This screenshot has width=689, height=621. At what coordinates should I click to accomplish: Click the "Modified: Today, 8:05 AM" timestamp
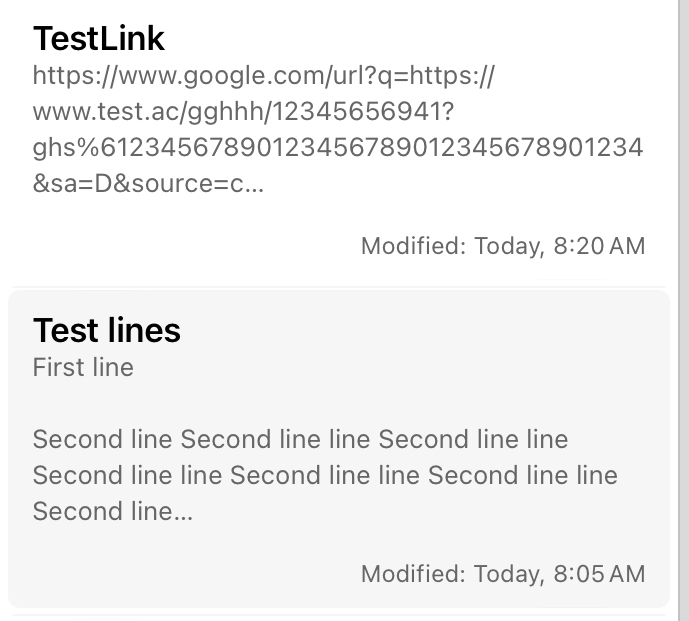click(503, 574)
